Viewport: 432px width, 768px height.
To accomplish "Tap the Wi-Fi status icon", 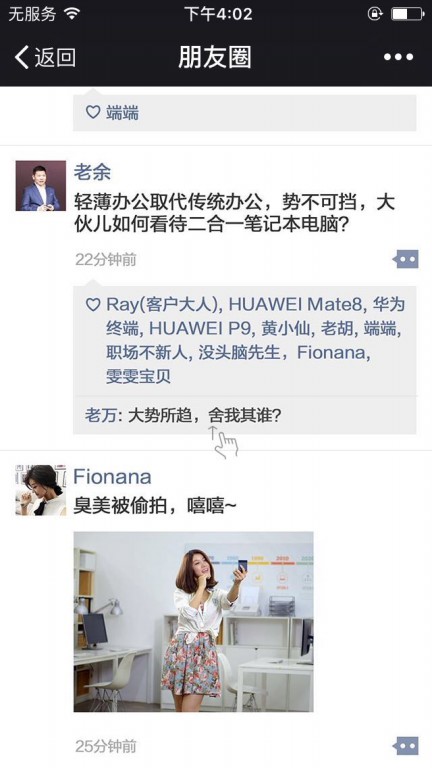I will [72, 14].
